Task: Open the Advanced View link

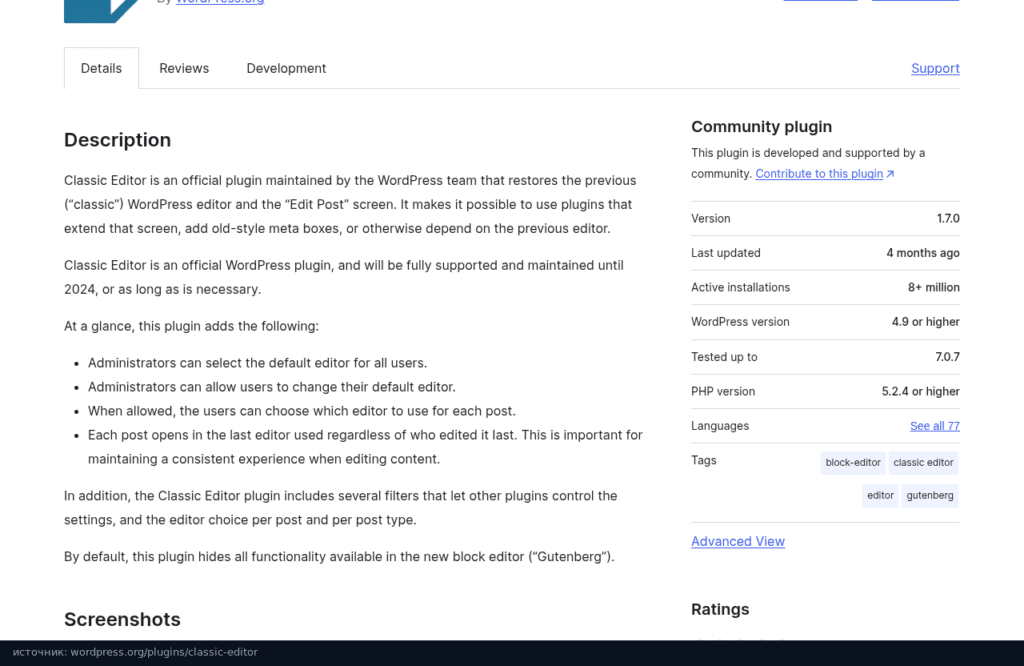Action: [738, 541]
